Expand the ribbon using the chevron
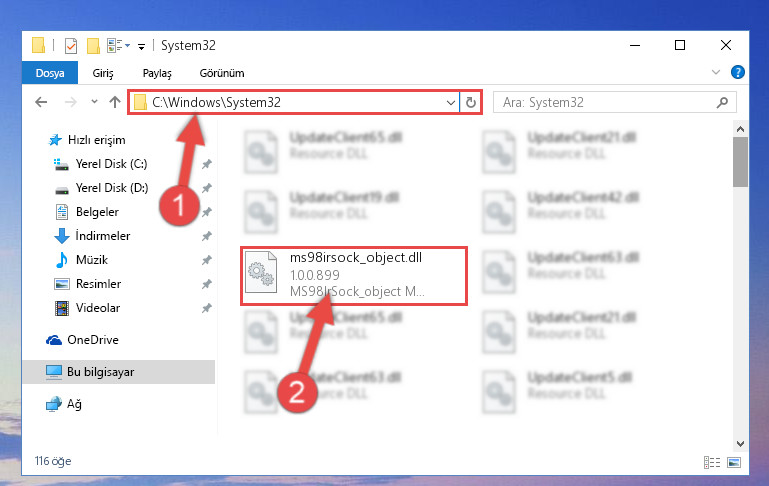The image size is (769, 486). pos(716,73)
